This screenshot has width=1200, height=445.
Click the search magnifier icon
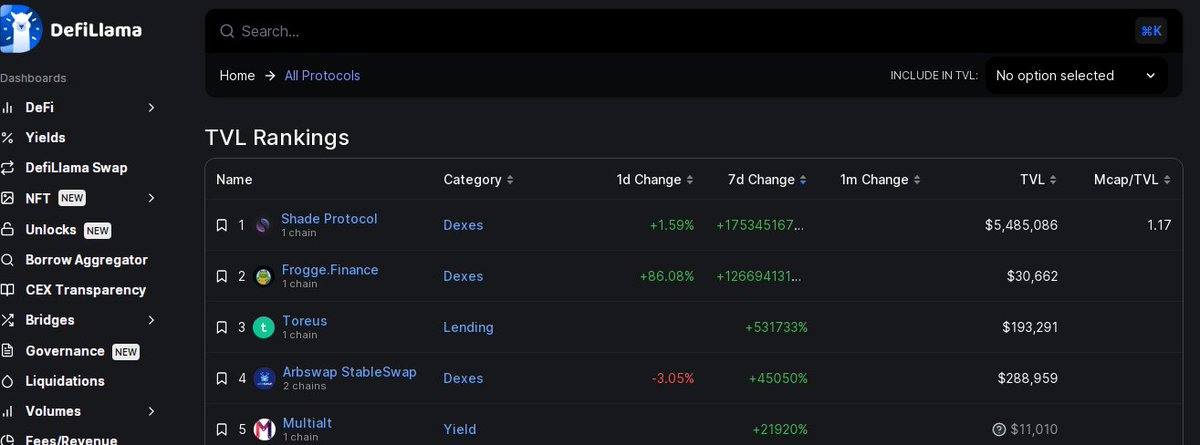227,31
